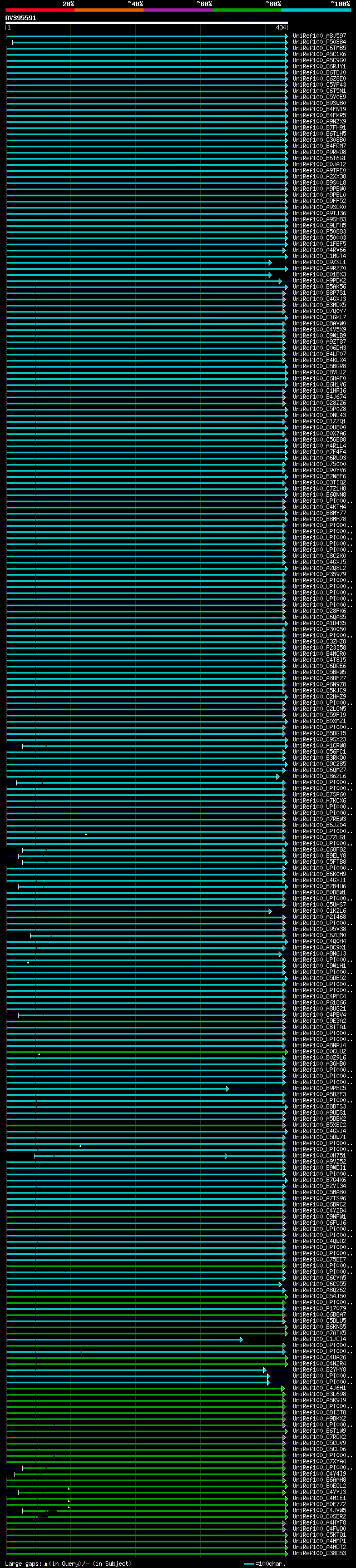
Task: Select the label UniRef100_Q3TIQ2
Action: (x=319, y=483)
